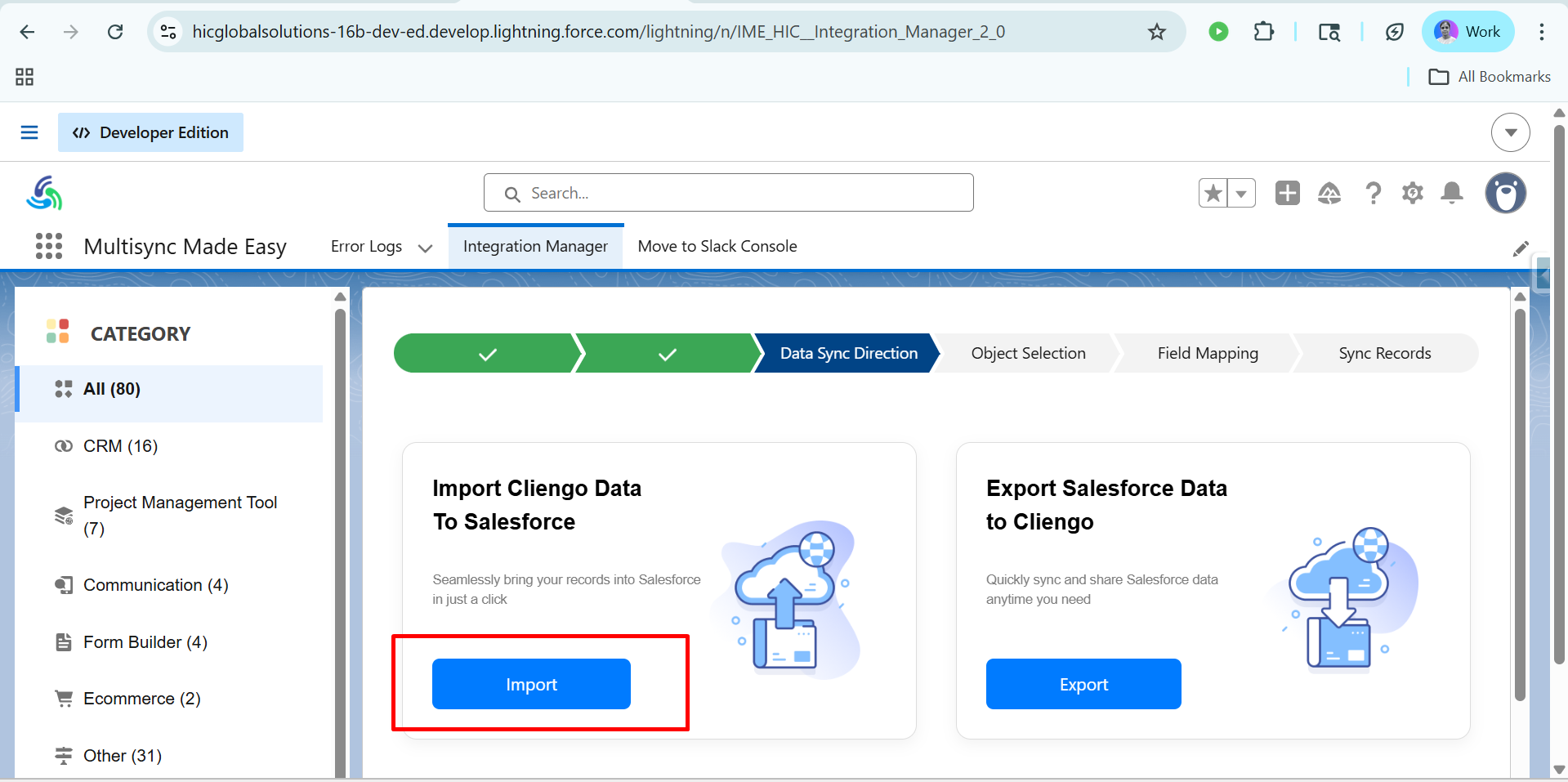The width and height of the screenshot is (1568, 782).
Task: Open the hamburger menu beside Developer Edition
Action: click(x=29, y=132)
